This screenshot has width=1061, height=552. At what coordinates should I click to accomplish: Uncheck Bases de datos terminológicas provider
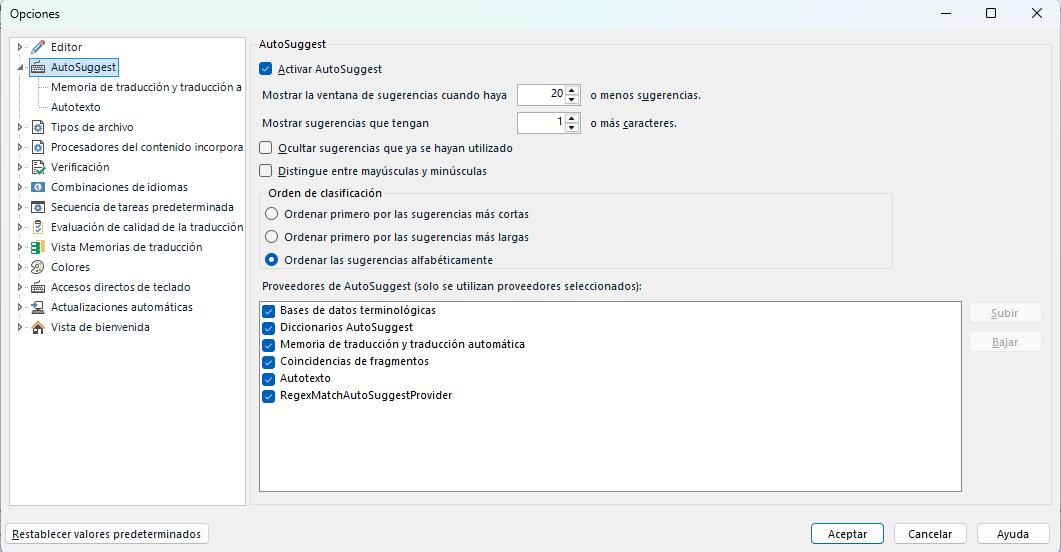[269, 311]
